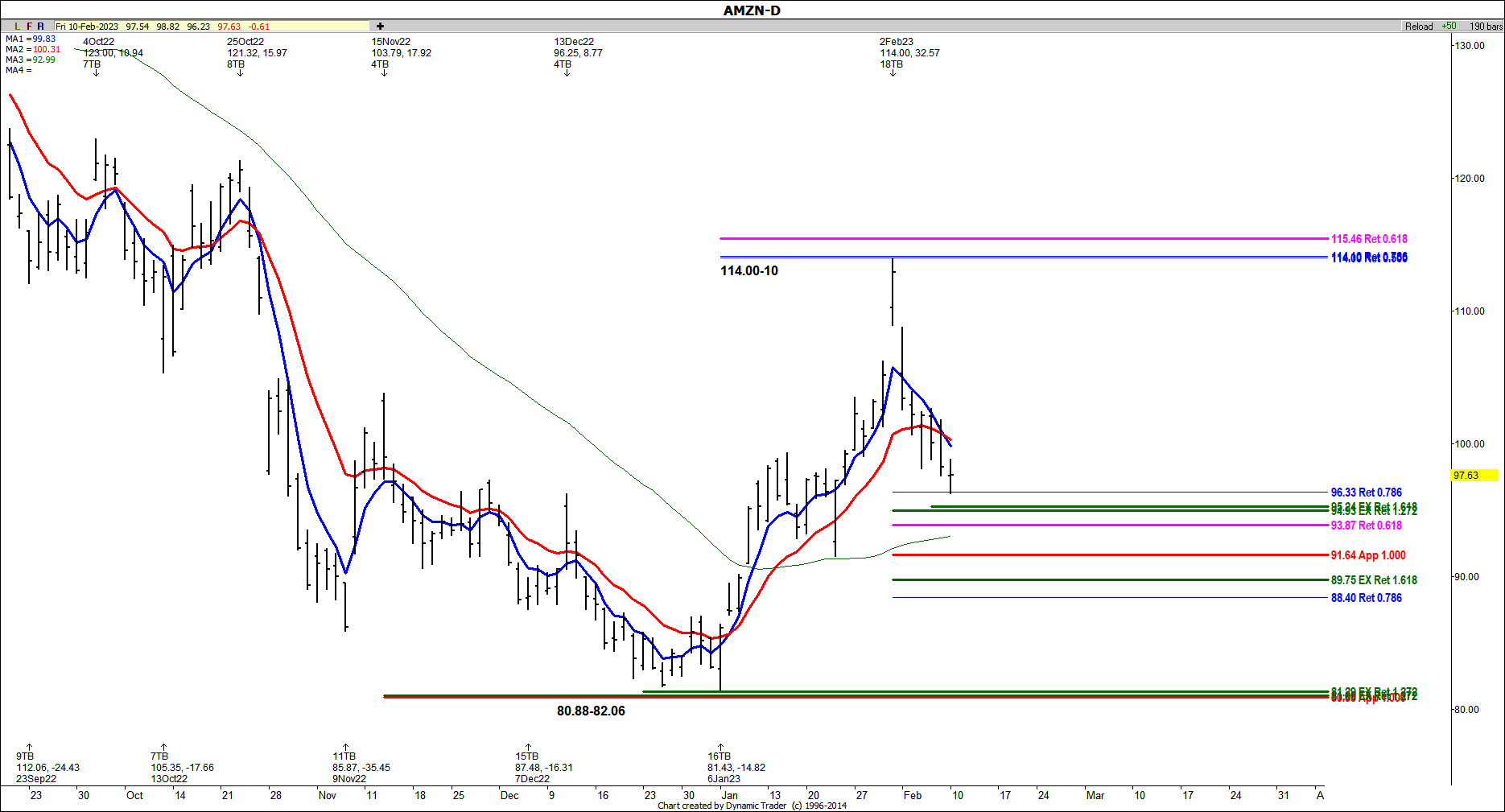This screenshot has width=1505, height=812.
Task: Click the 15Nov22 swing high label
Action: pyautogui.click(x=390, y=42)
